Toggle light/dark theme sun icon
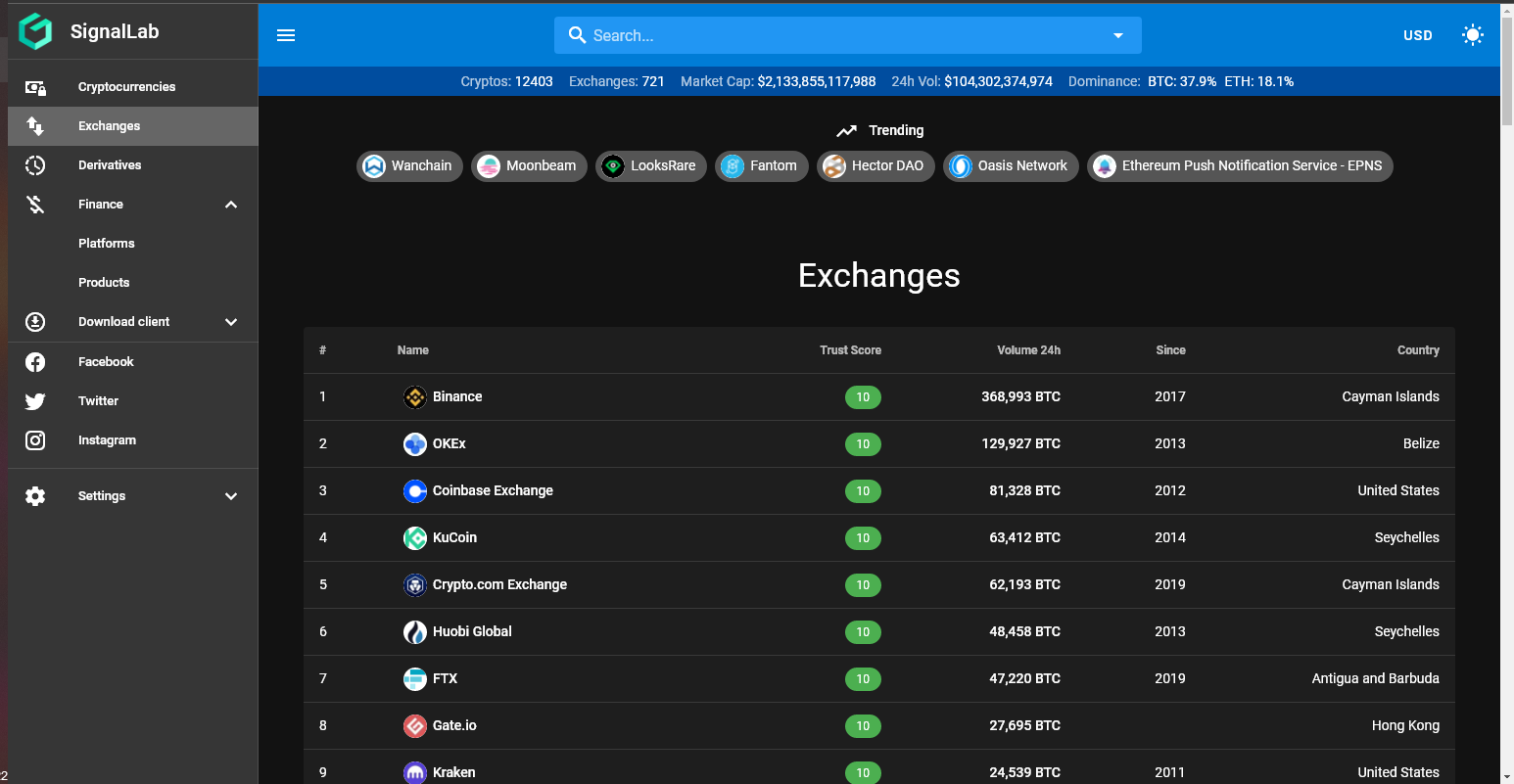The image size is (1514, 784). pos(1472,35)
